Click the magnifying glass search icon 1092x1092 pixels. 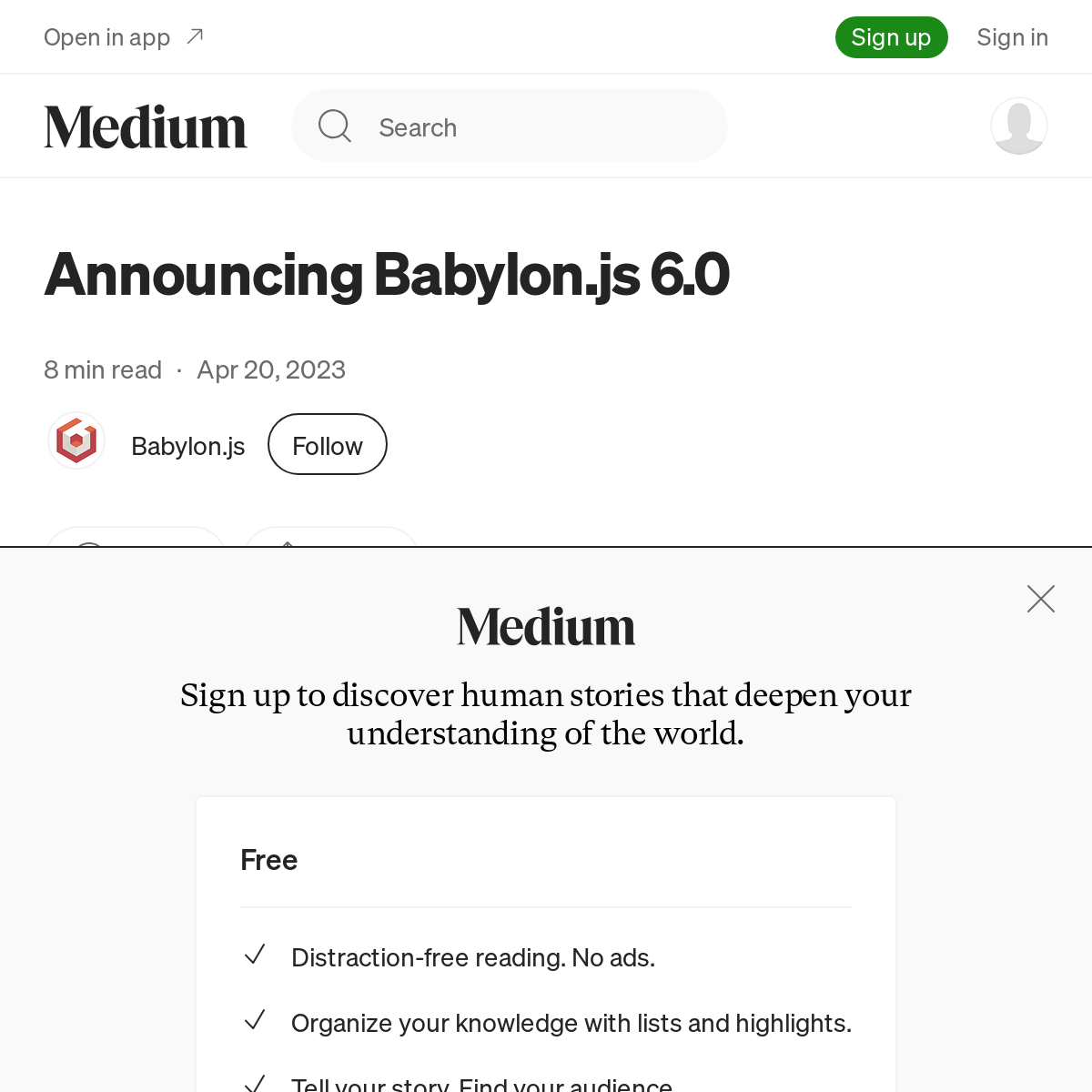click(334, 126)
